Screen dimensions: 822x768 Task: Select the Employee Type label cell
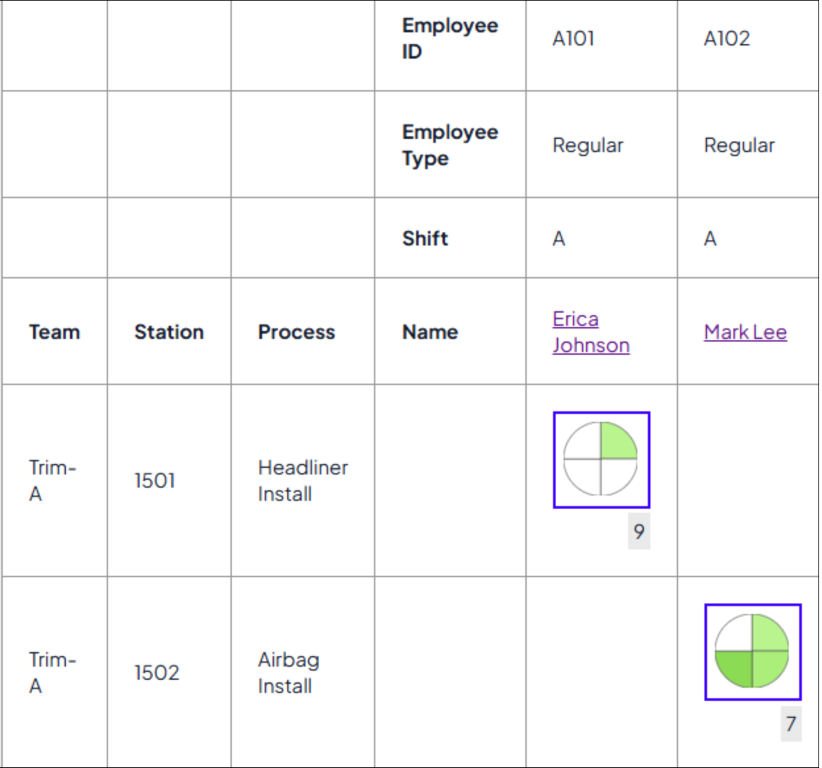pos(450,145)
